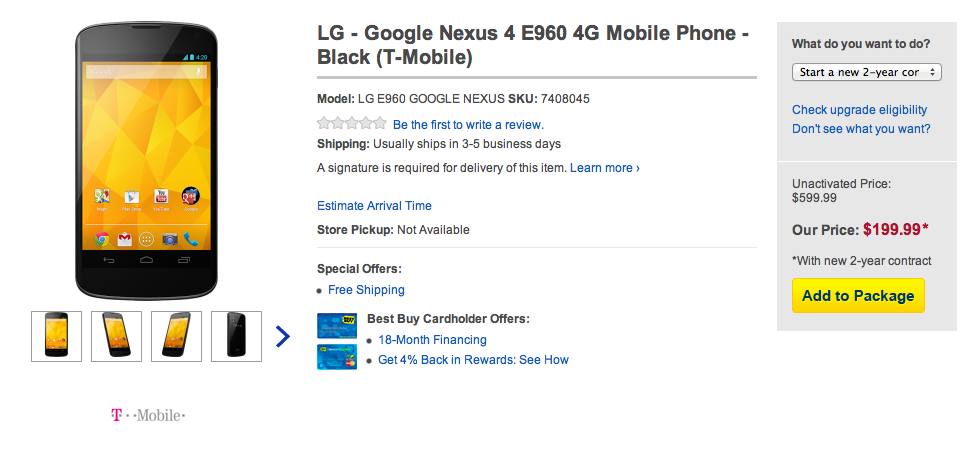Select the first front-view phone thumbnail
Viewport: 962px width, 474px height.
click(x=57, y=336)
